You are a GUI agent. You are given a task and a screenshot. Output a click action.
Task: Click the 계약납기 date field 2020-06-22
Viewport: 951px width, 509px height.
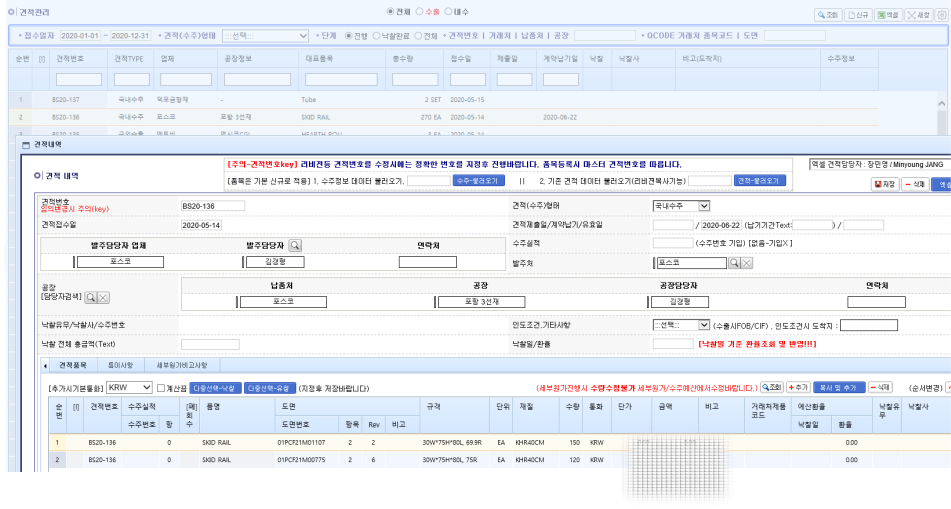(x=721, y=225)
